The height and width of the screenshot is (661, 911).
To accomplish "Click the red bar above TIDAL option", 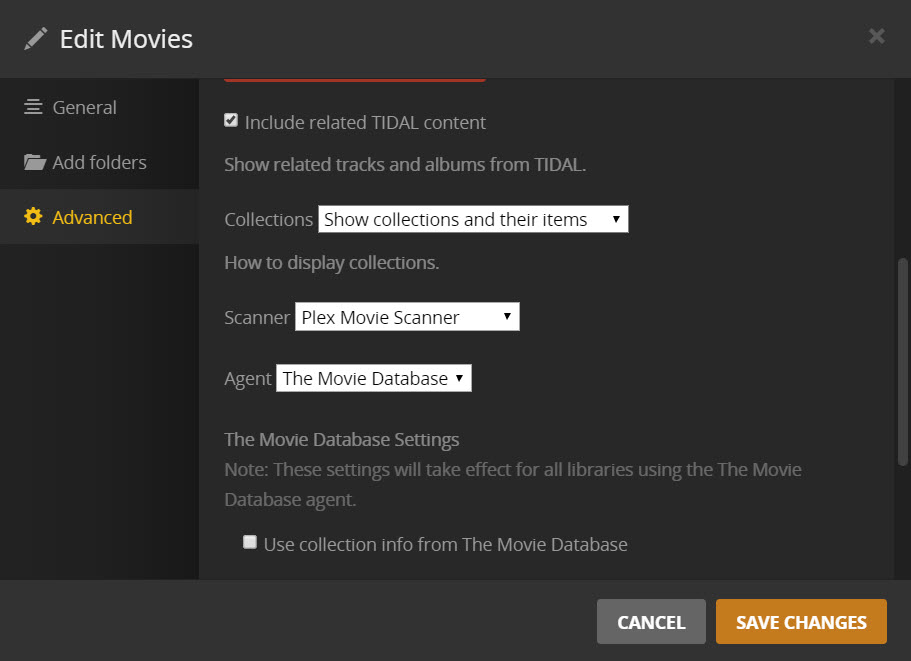I will pos(354,78).
